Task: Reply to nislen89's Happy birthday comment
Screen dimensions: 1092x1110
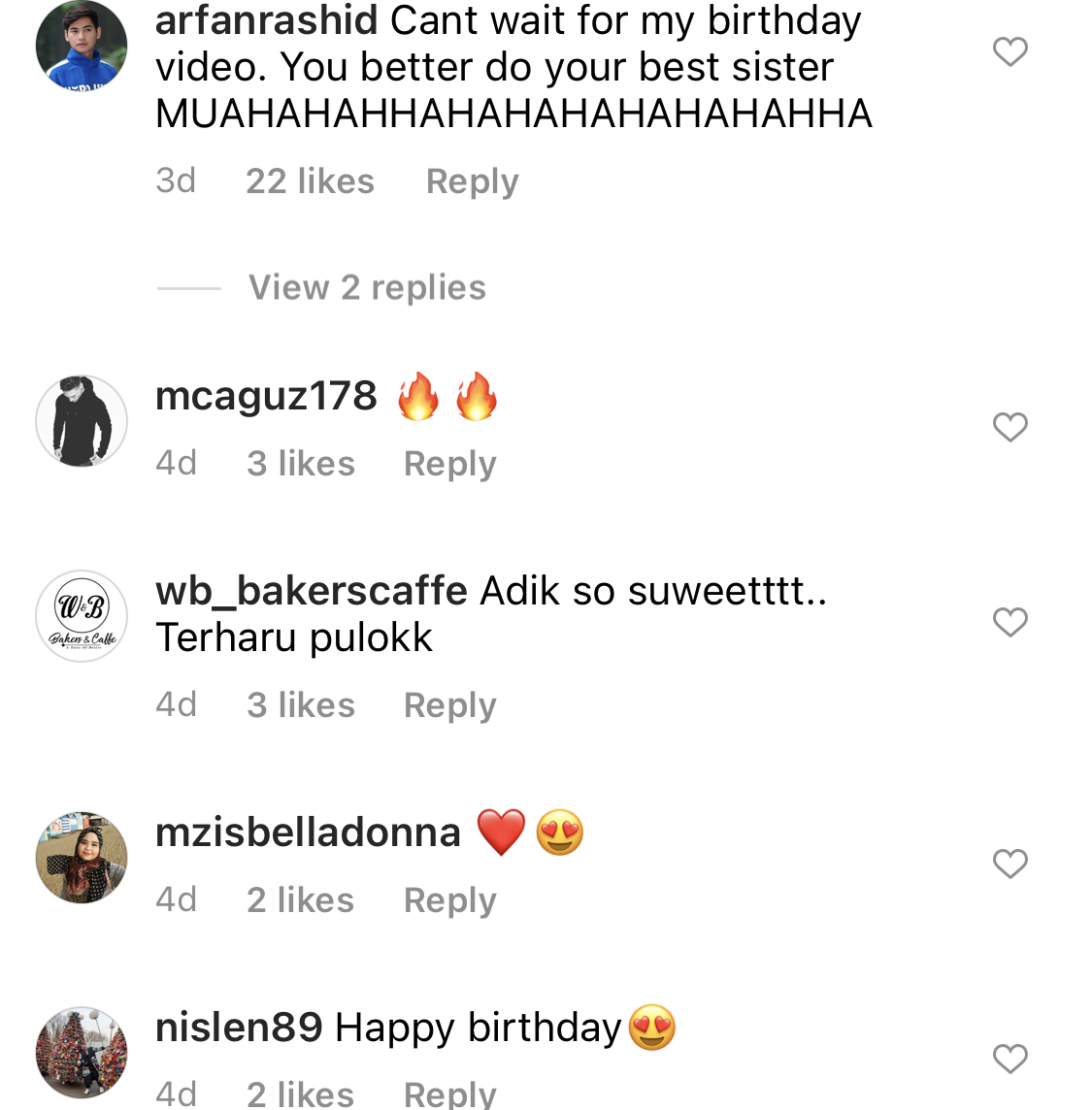Action: (449, 1094)
